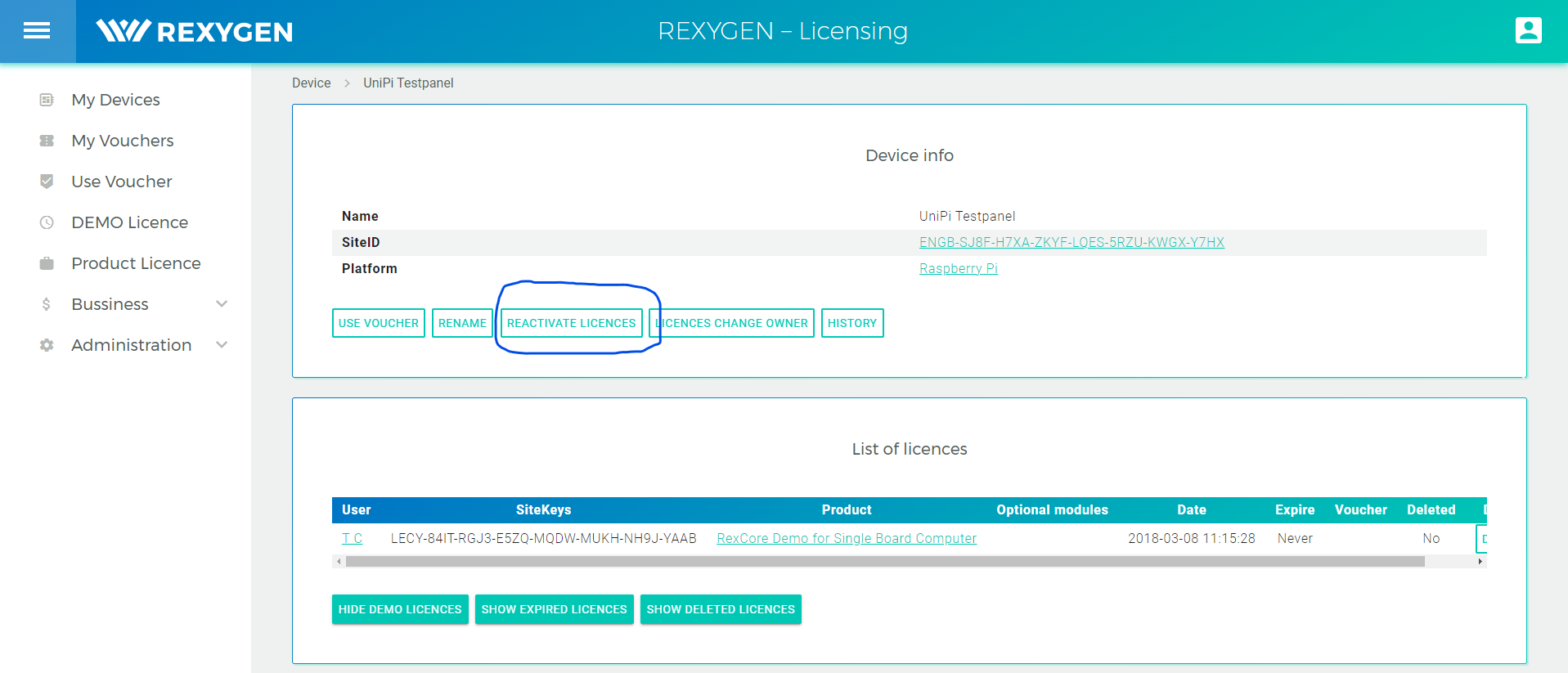The image size is (1568, 673).
Task: Open the T C user link
Action: pyautogui.click(x=352, y=538)
